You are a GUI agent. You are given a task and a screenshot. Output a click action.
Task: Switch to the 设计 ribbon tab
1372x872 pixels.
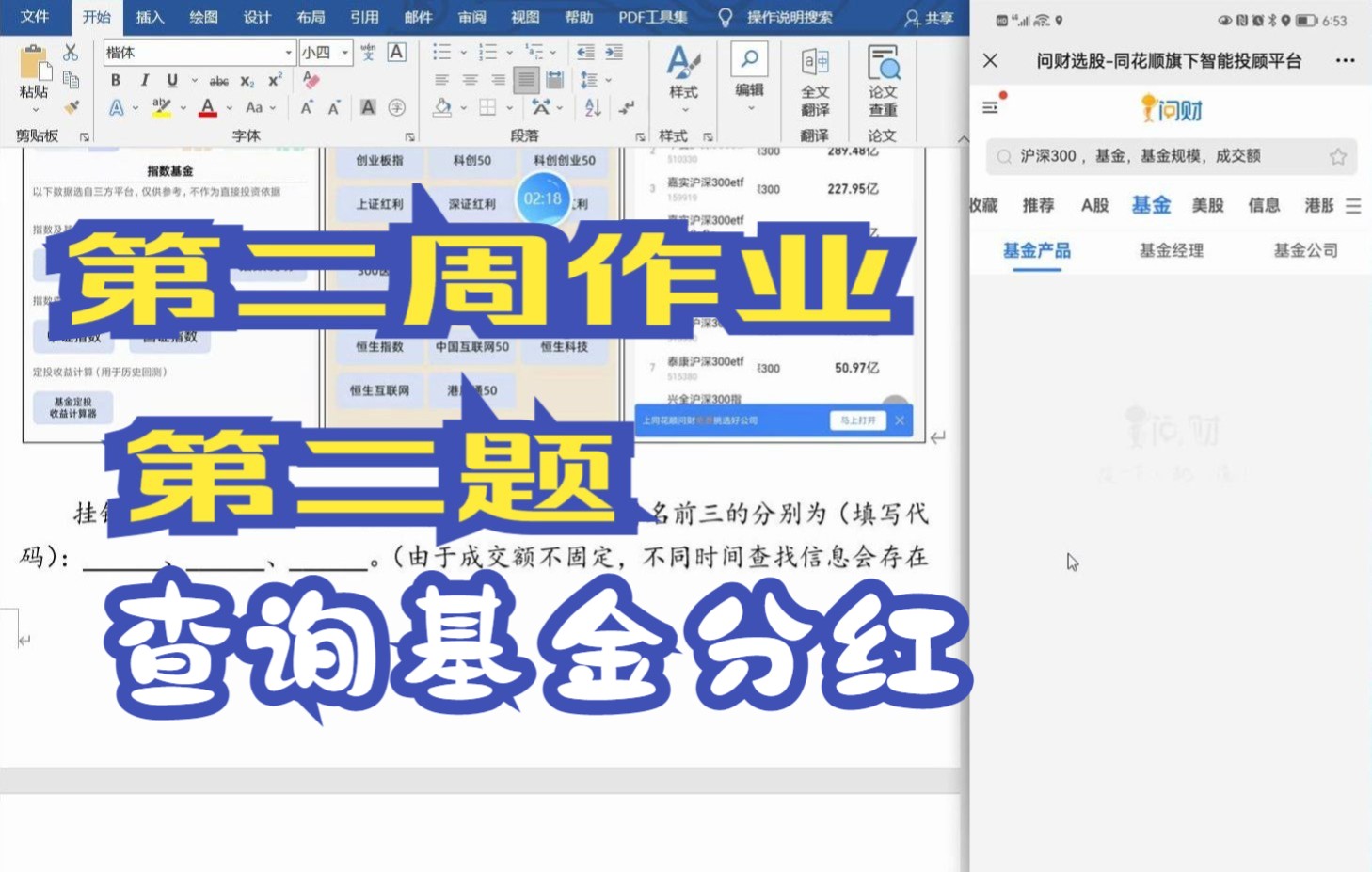pyautogui.click(x=257, y=17)
